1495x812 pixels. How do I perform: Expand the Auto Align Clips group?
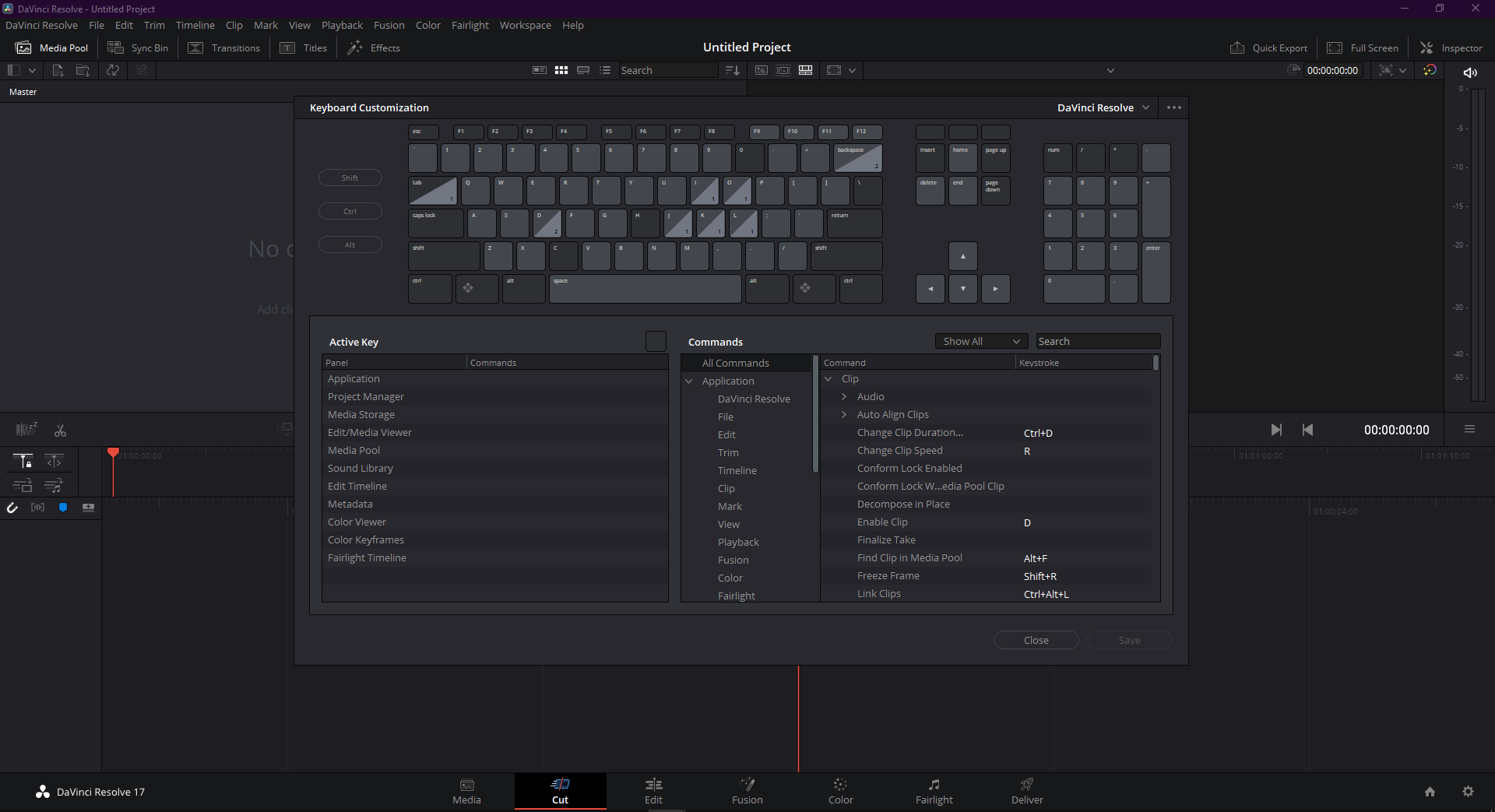(844, 415)
